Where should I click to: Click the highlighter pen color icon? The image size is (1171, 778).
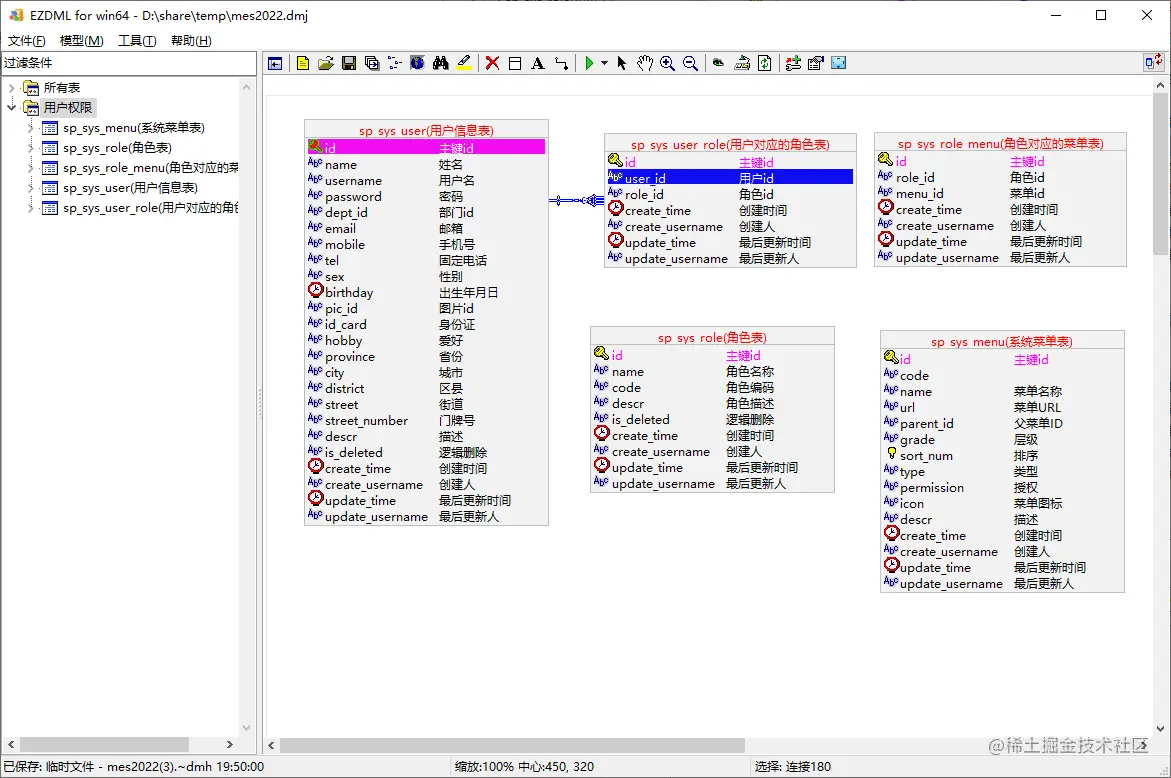[464, 63]
